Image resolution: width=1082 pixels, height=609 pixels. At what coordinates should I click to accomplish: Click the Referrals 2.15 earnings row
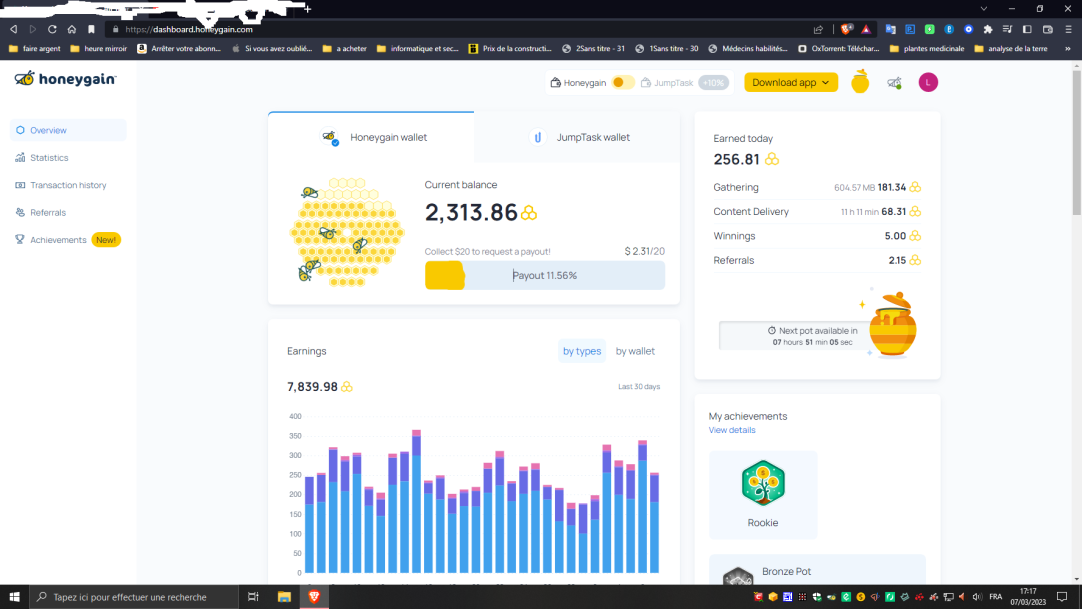coord(817,260)
